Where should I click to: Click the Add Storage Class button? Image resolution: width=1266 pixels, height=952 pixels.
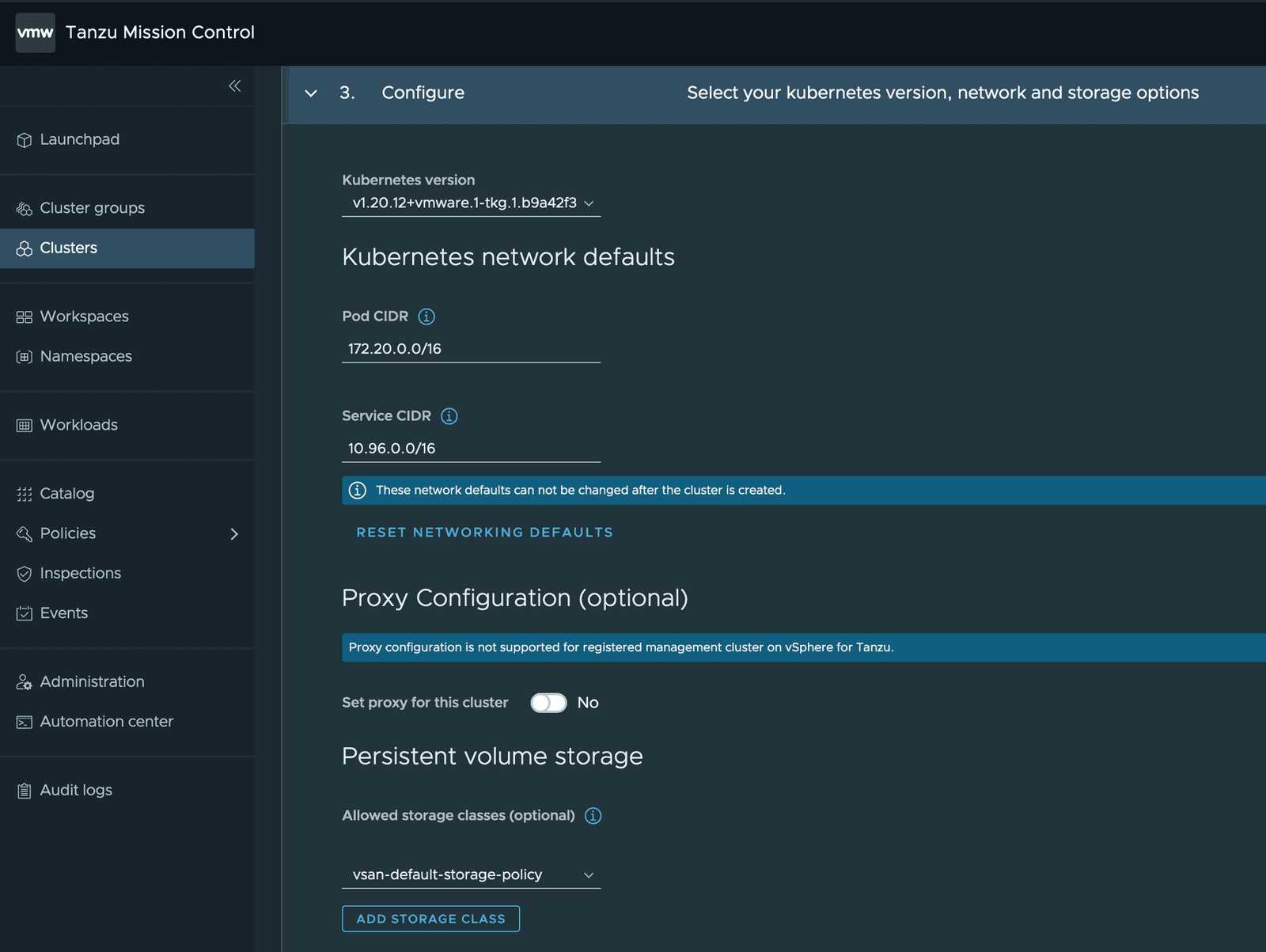(430, 919)
